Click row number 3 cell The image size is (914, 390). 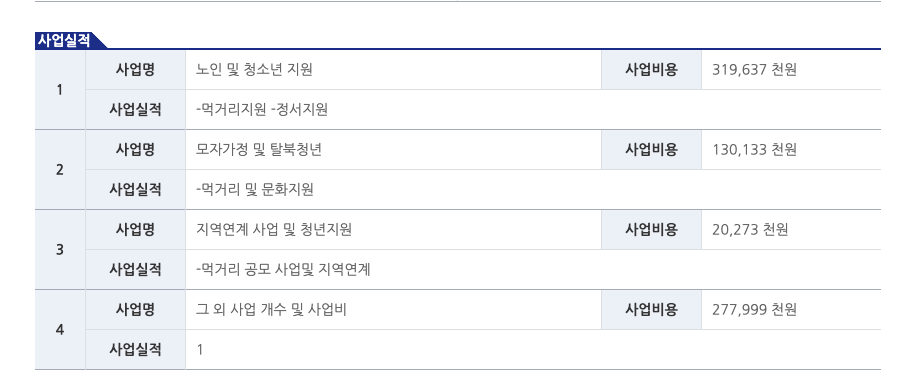pyautogui.click(x=60, y=250)
